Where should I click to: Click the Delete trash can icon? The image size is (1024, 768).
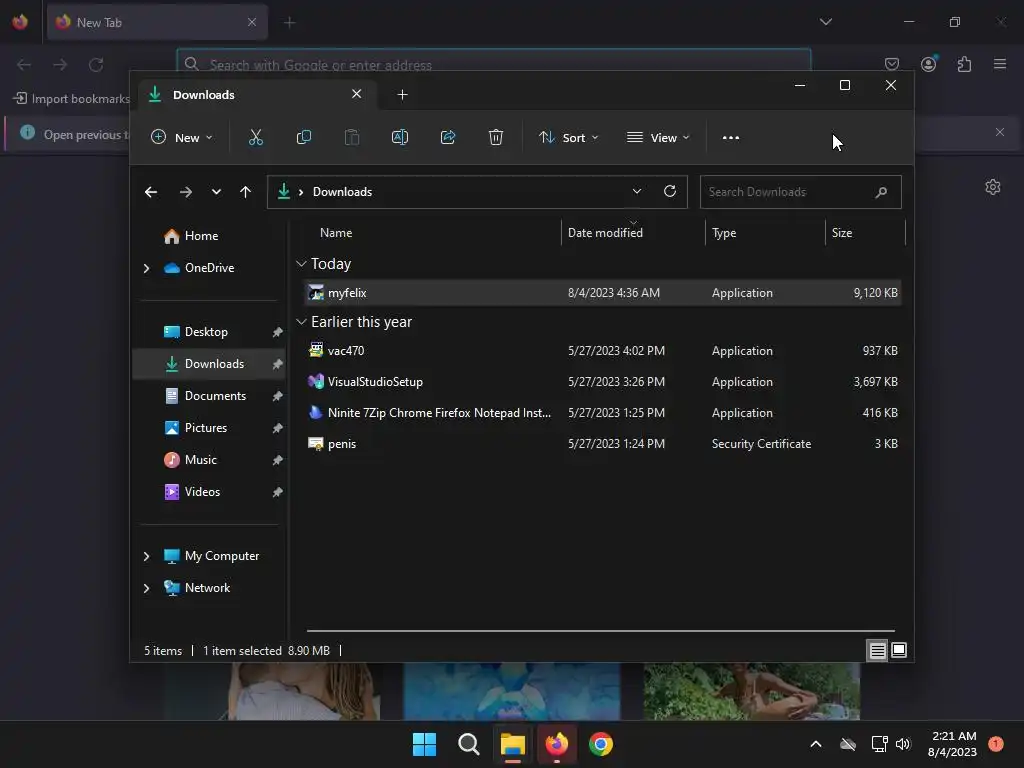click(496, 137)
